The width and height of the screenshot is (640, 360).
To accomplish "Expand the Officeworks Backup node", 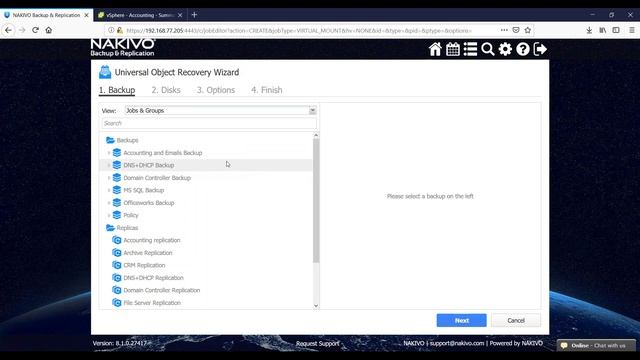I will [109, 203].
